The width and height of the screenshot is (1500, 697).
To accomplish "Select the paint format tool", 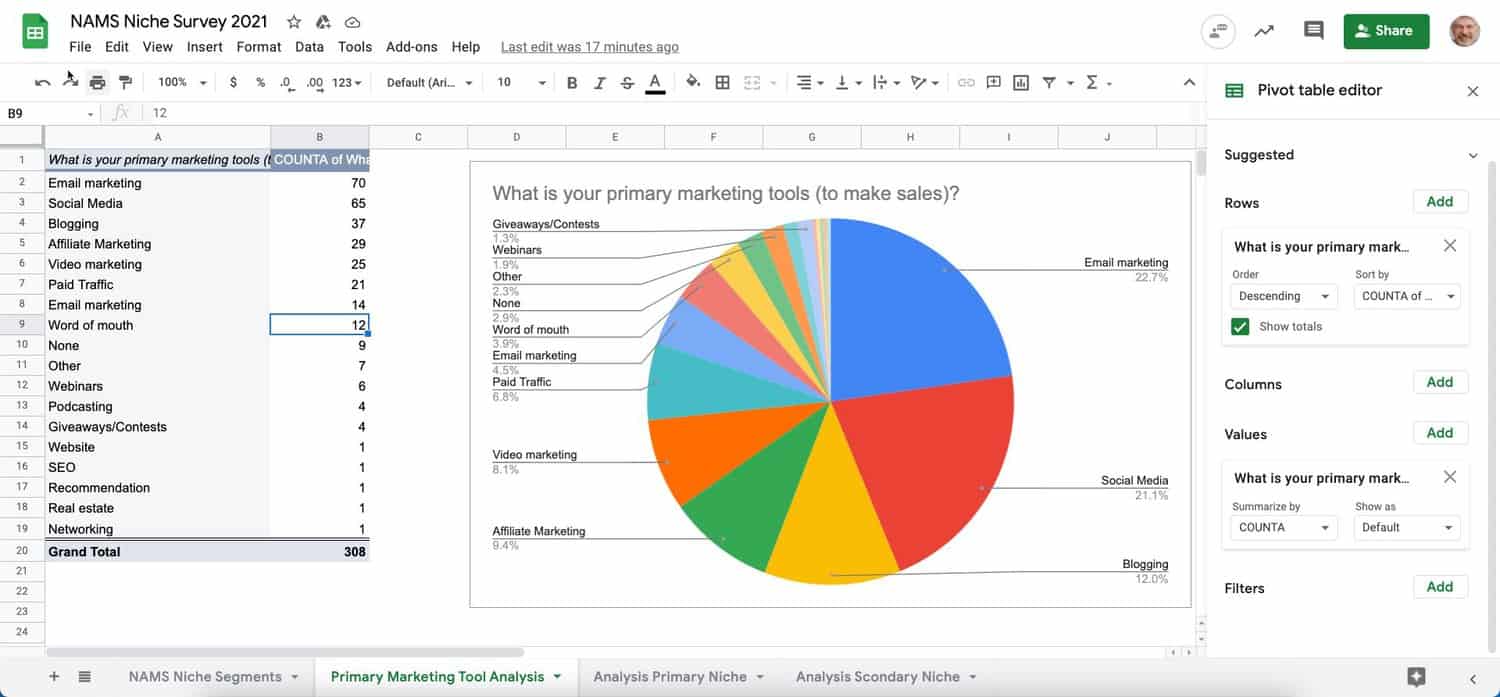I will pos(125,82).
